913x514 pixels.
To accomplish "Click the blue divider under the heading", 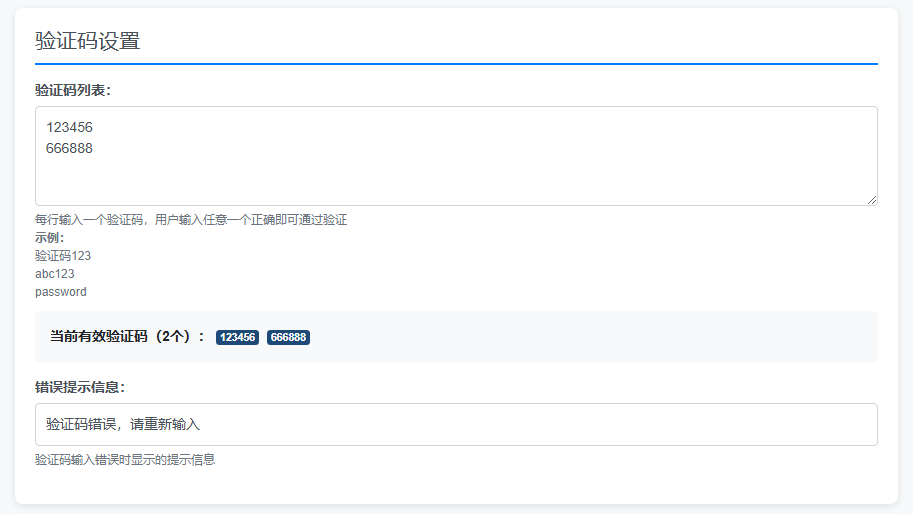I will (x=456, y=63).
